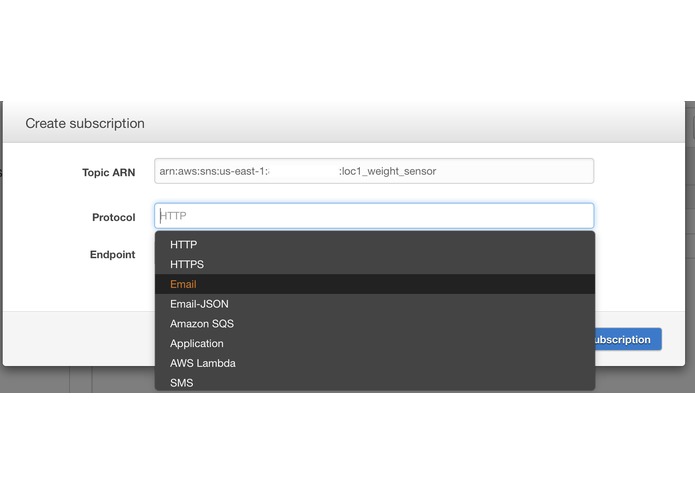Screen dimensions: 695x494
Task: Choose HTTPS protocol option
Action: tap(375, 265)
